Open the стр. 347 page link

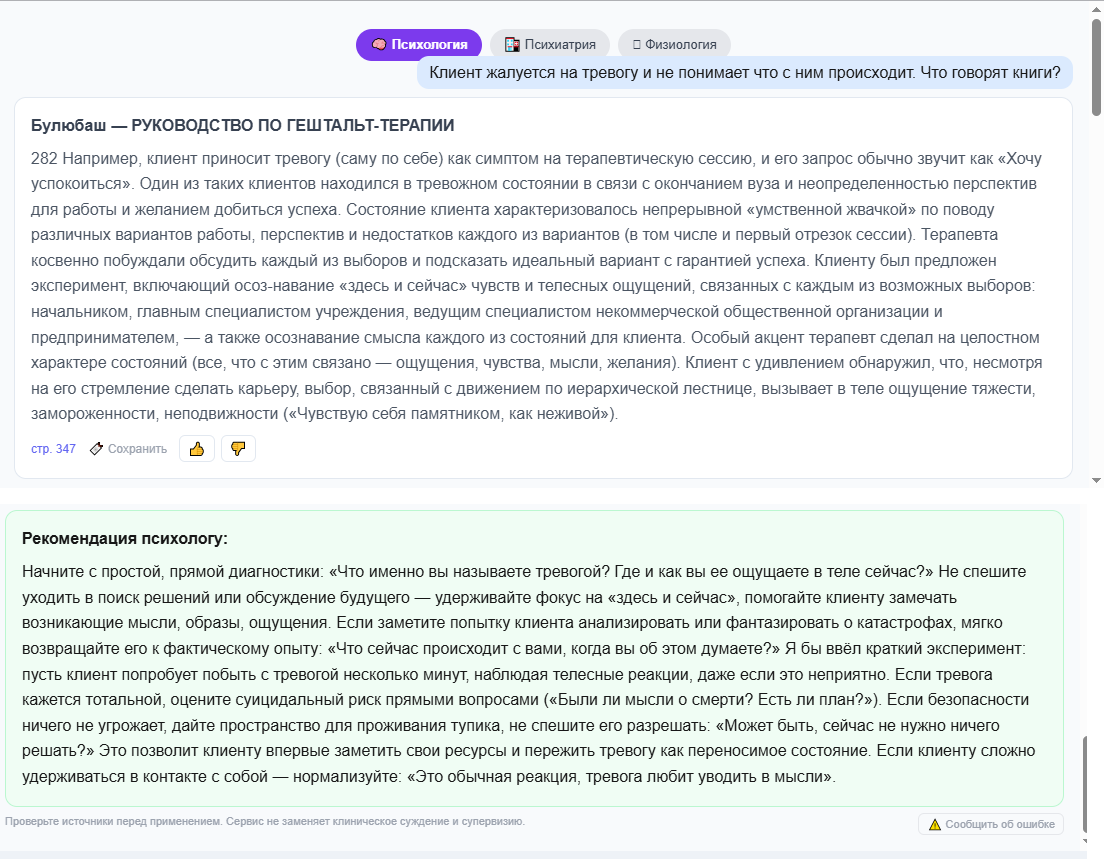point(54,449)
